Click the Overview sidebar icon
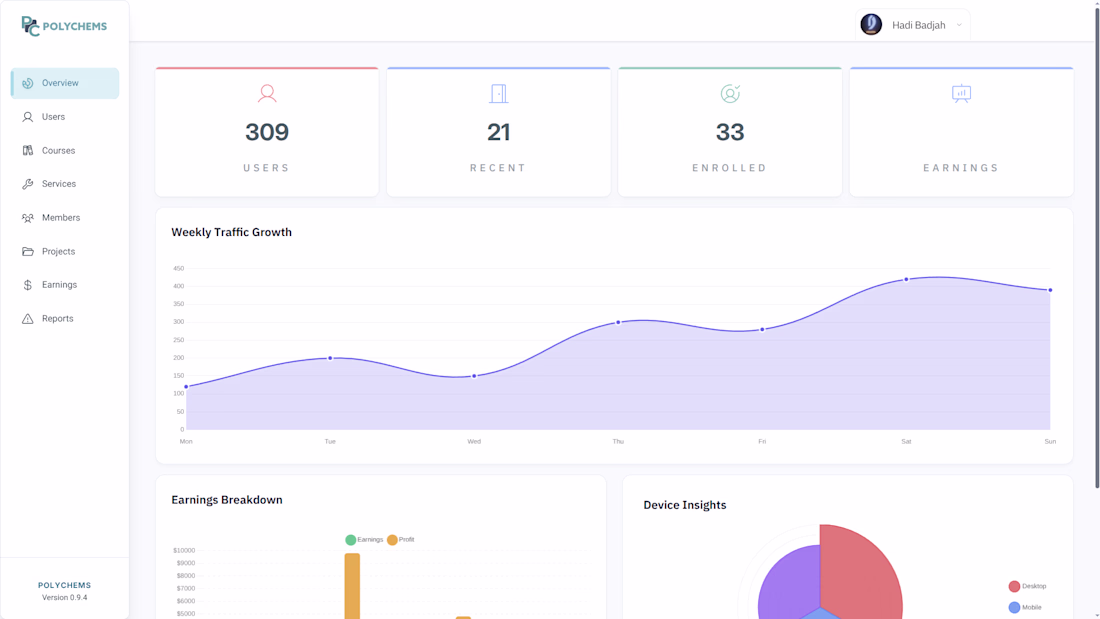Image resolution: width=1100 pixels, height=619 pixels. (27, 84)
